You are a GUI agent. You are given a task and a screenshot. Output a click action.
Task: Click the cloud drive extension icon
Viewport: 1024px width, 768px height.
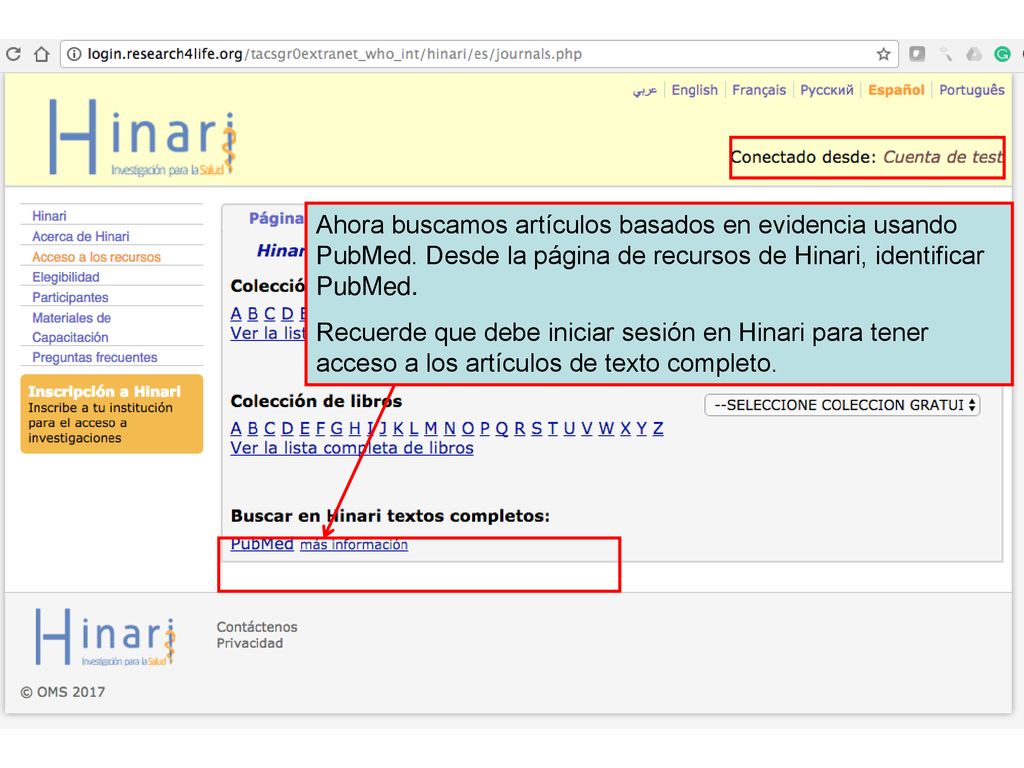pyautogui.click(x=974, y=54)
